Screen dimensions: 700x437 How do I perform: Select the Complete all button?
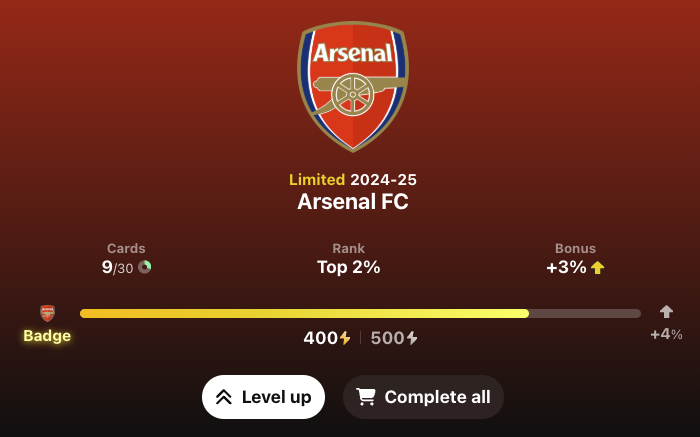(x=423, y=397)
